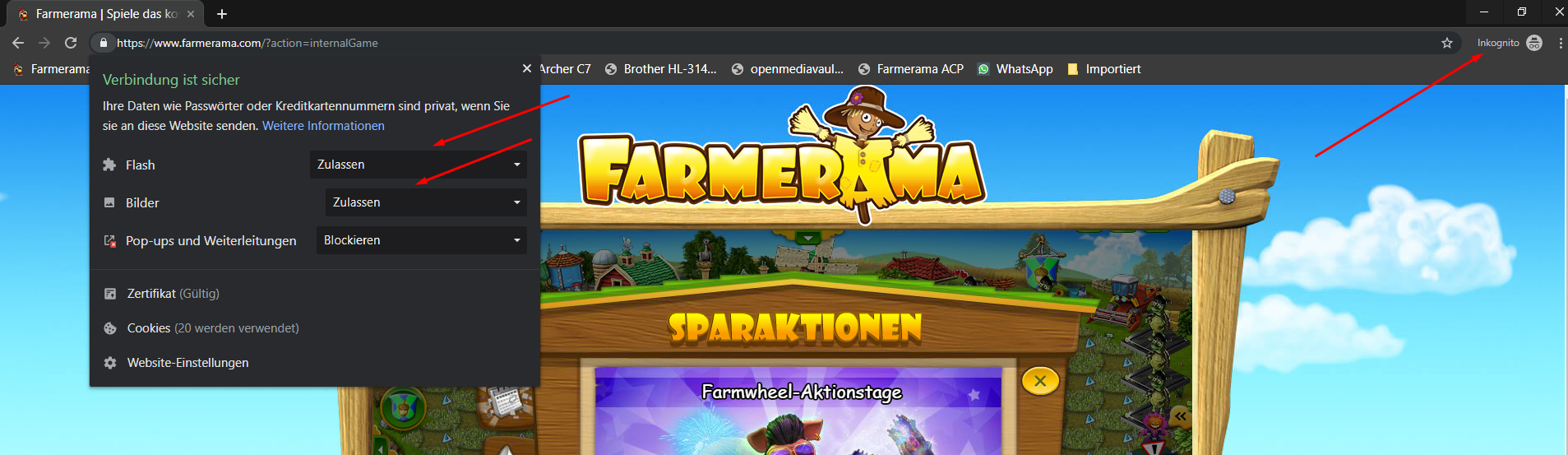This screenshot has width=1568, height=455.
Task: Expand the Bilder permission dropdown
Action: click(x=426, y=202)
